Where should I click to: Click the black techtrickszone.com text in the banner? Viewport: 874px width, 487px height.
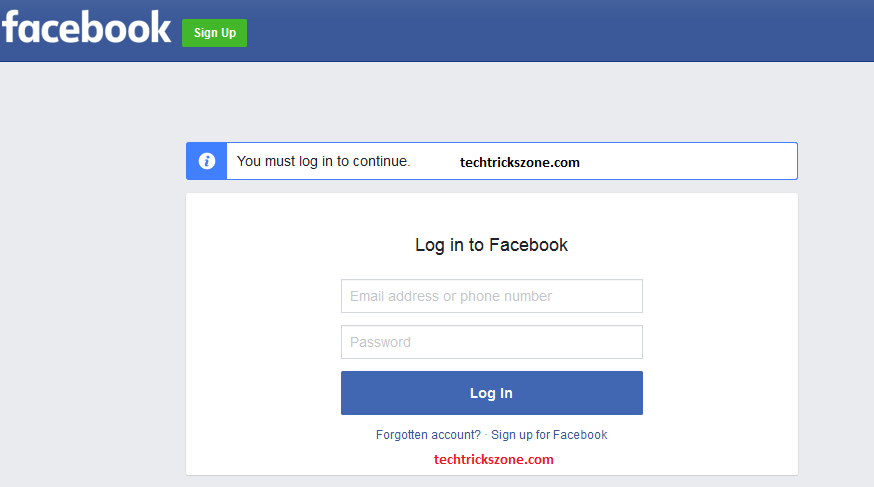point(519,162)
